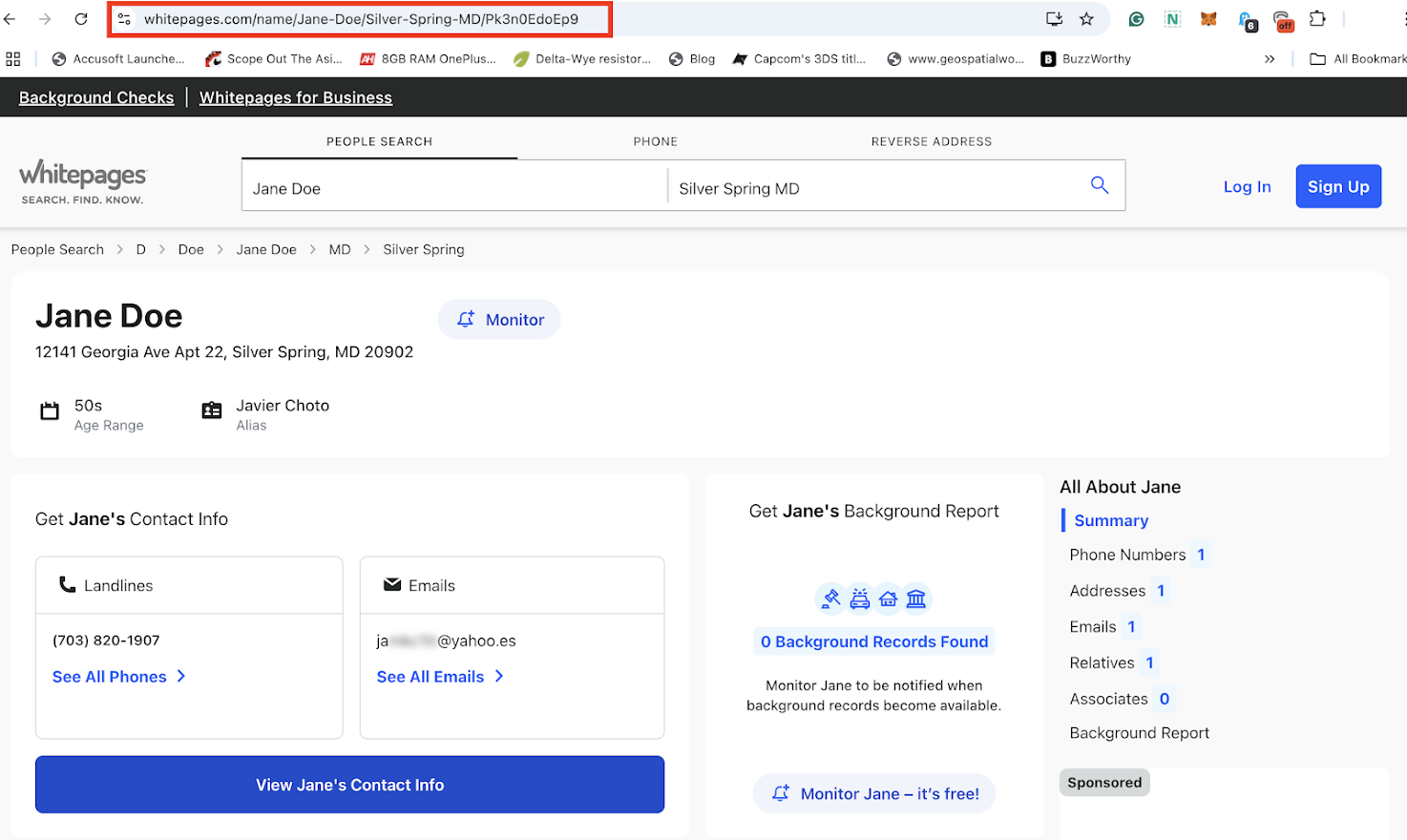
Task: Click Monitor Jane – it's free! button
Action: click(874, 793)
